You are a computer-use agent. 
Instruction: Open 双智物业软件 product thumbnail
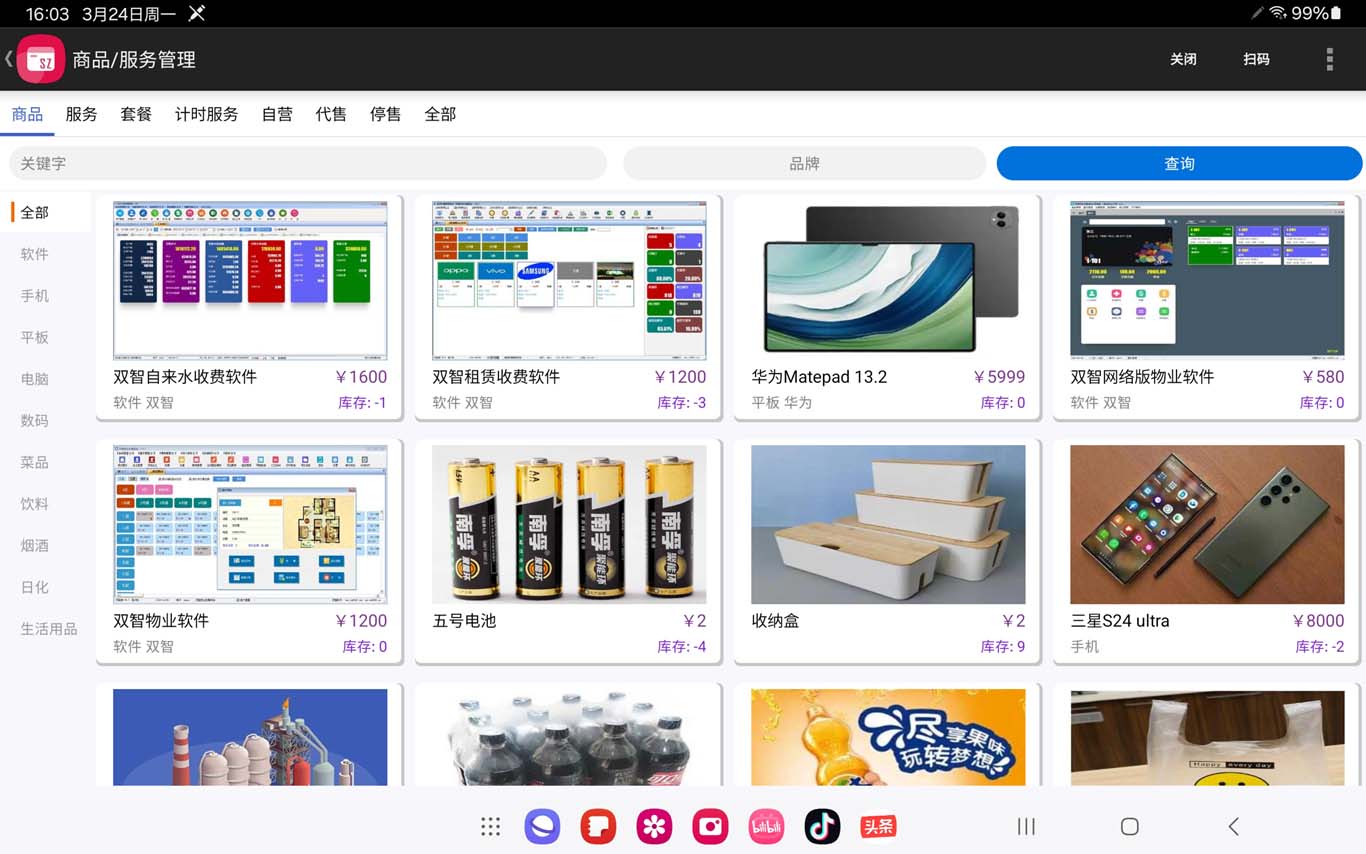250,524
